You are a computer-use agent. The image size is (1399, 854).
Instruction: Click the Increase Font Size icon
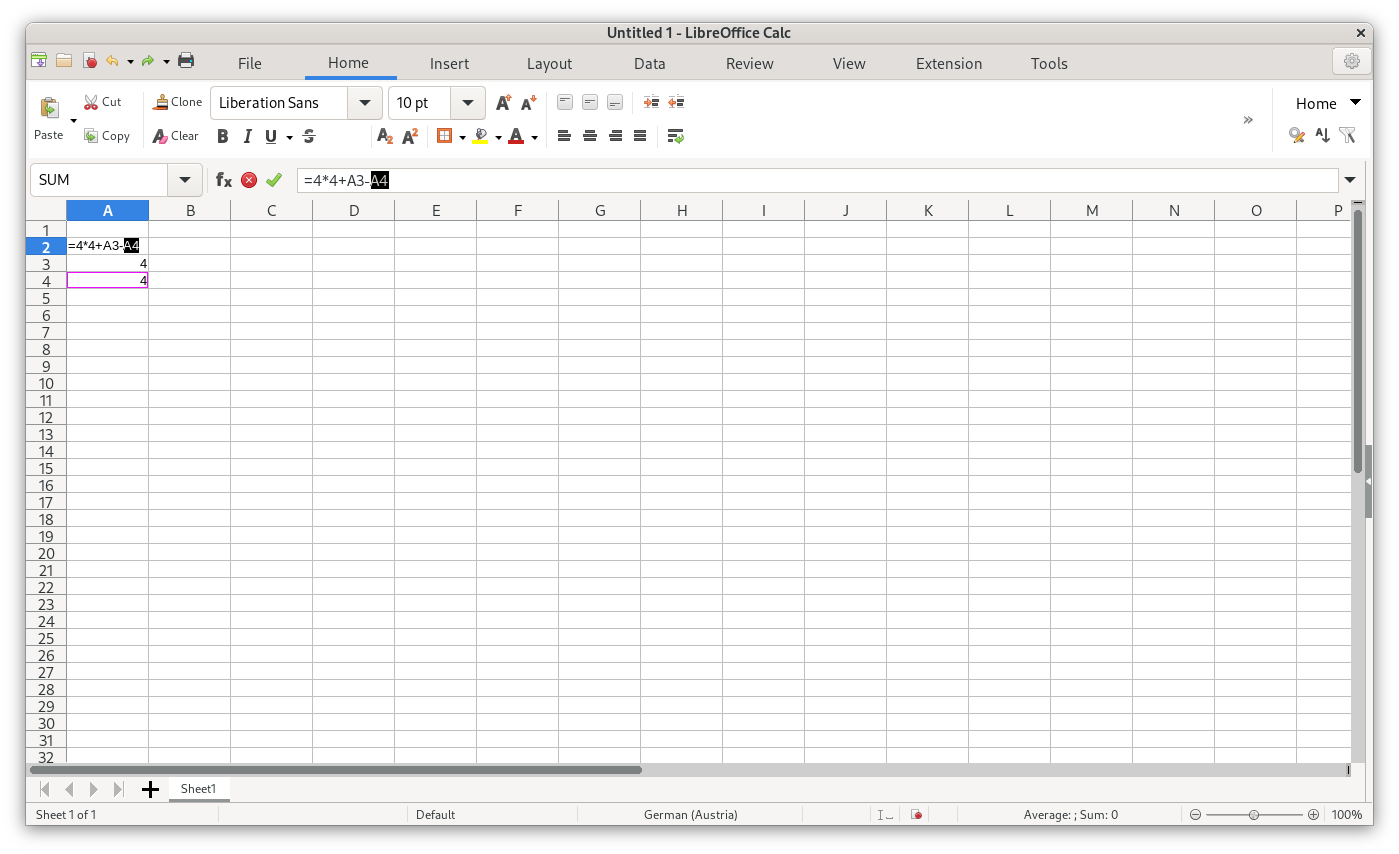(504, 102)
